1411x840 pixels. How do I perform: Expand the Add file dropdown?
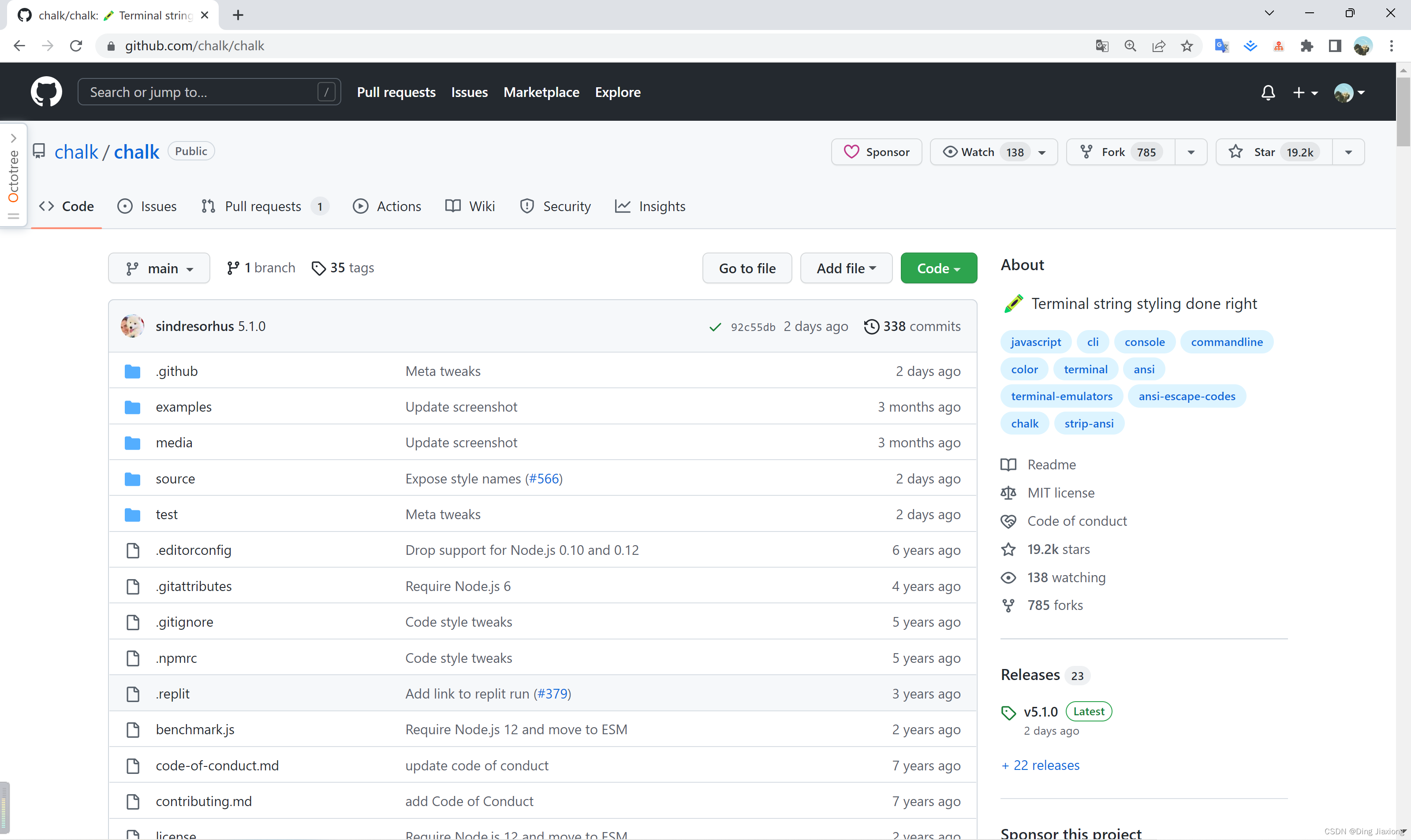846,268
